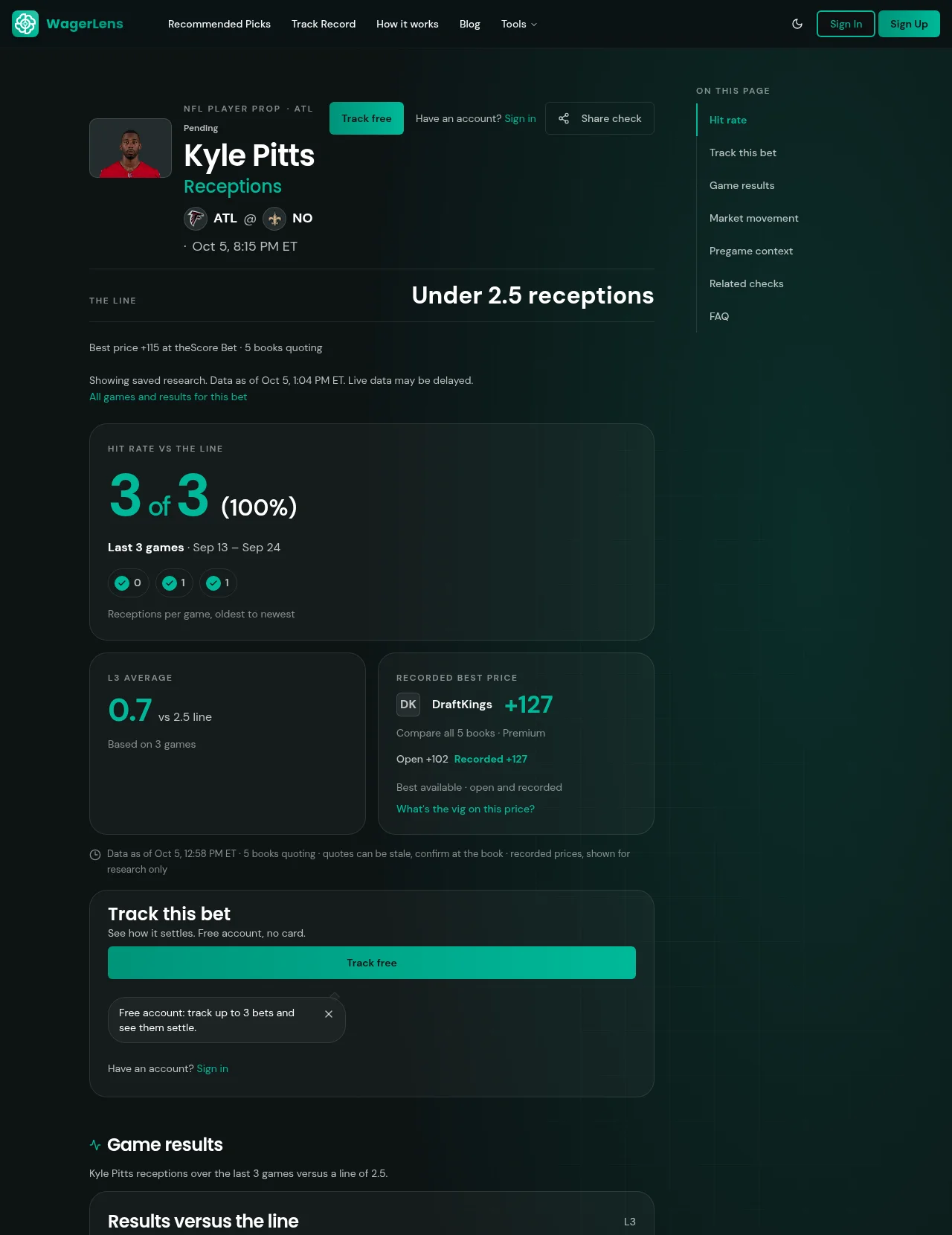This screenshot has width=952, height=1235.
Task: Open Recommended Picks page
Action: click(219, 24)
